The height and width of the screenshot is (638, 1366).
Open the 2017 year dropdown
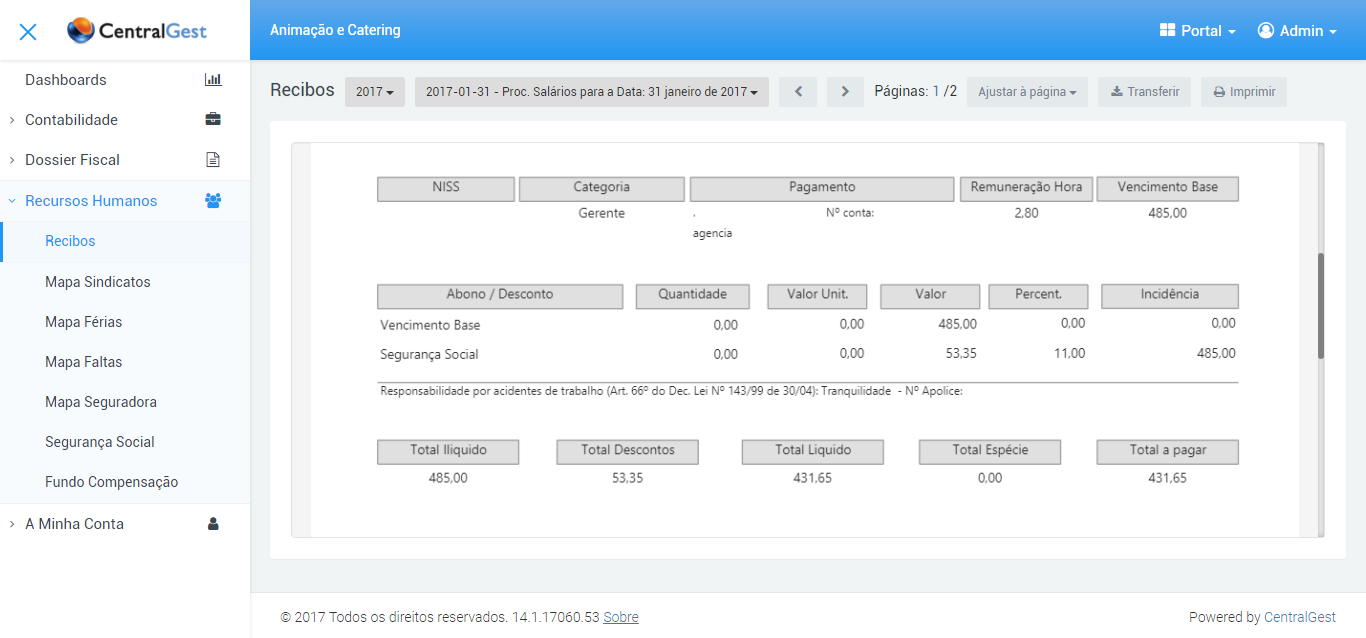point(375,92)
